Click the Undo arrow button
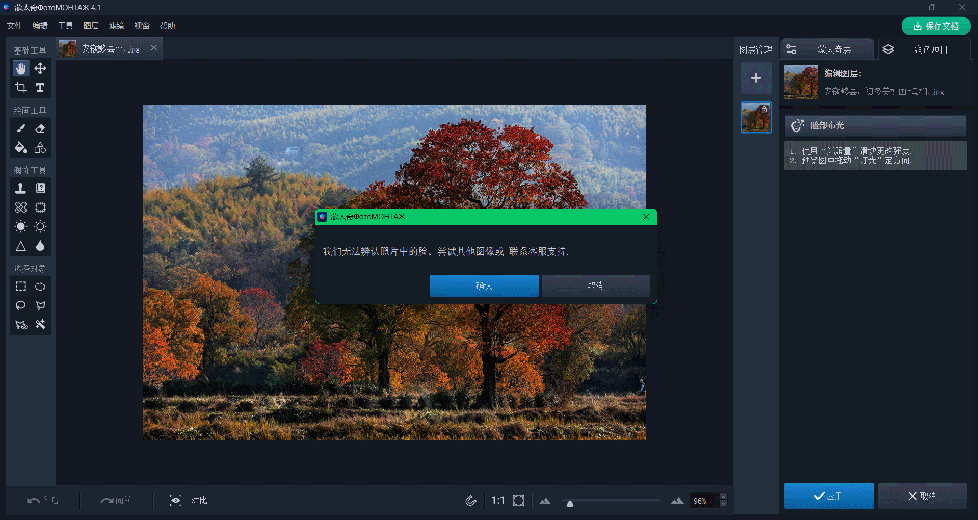The width and height of the screenshot is (978, 520). [x=42, y=501]
